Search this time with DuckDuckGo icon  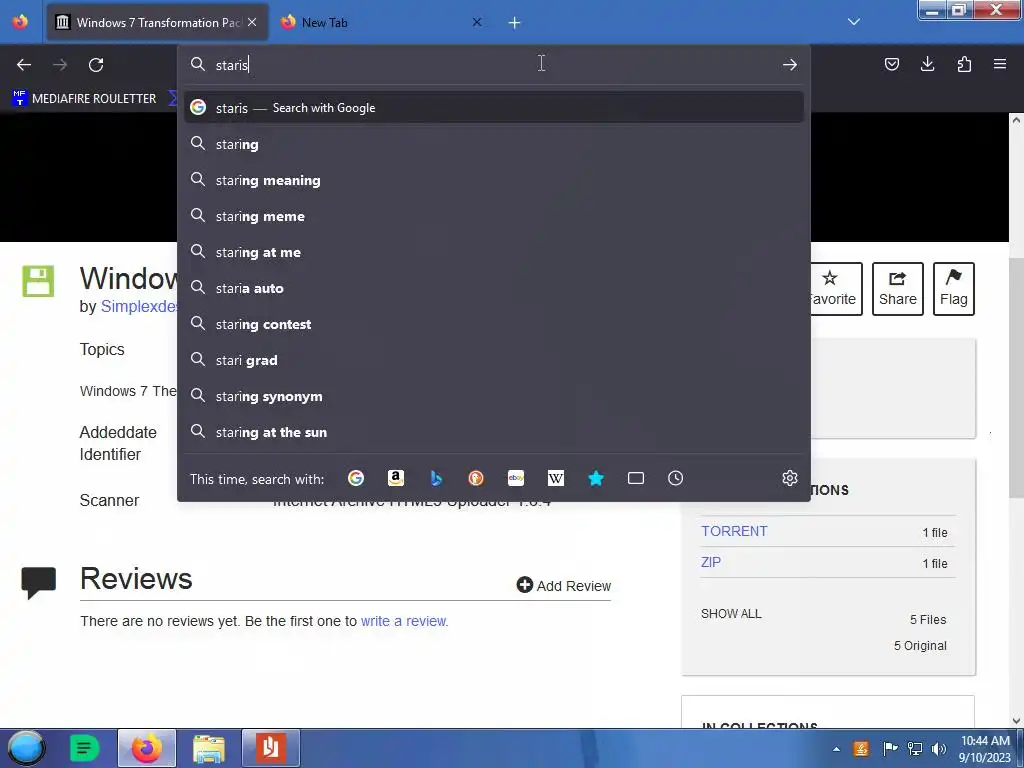tap(476, 478)
